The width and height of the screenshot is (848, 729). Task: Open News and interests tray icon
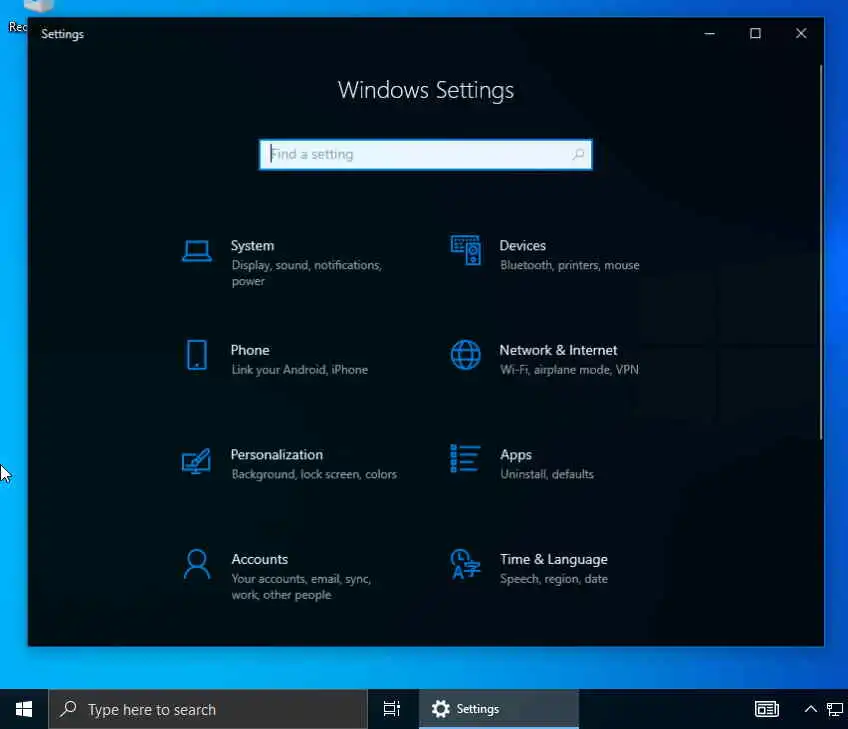tap(767, 709)
